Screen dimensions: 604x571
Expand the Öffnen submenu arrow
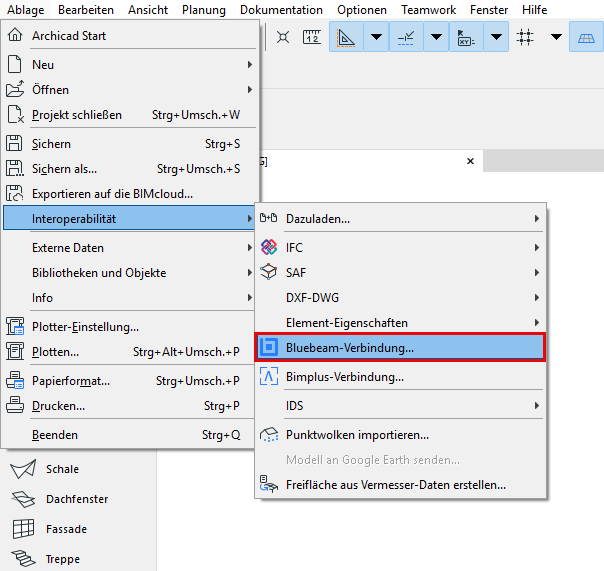[x=250, y=89]
